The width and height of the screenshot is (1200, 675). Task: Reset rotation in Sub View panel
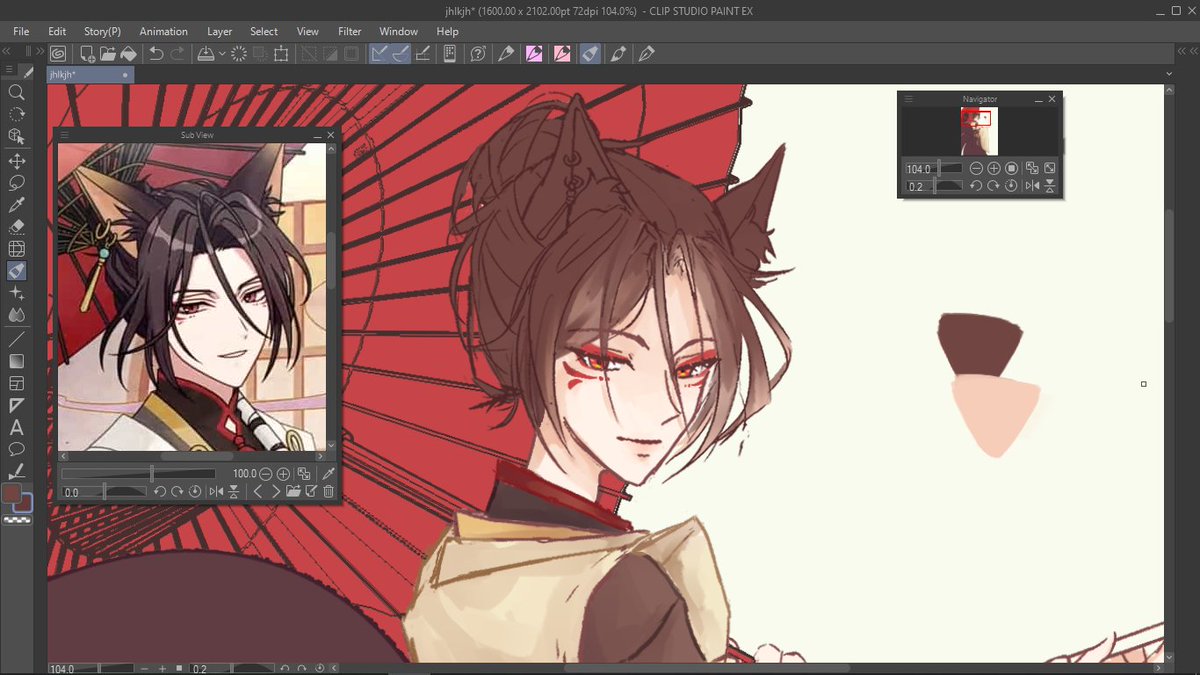[195, 491]
